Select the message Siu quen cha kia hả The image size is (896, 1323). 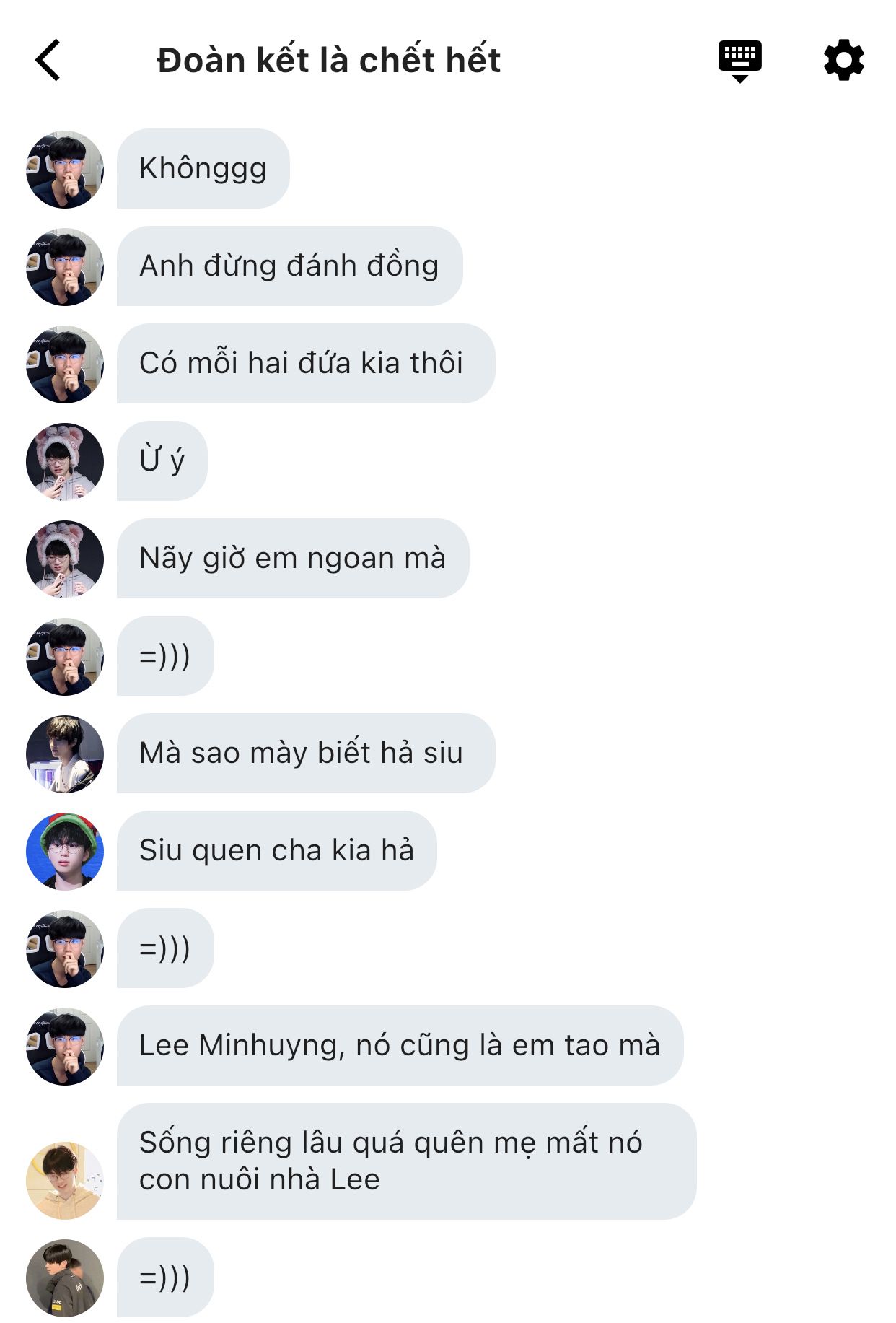[277, 851]
